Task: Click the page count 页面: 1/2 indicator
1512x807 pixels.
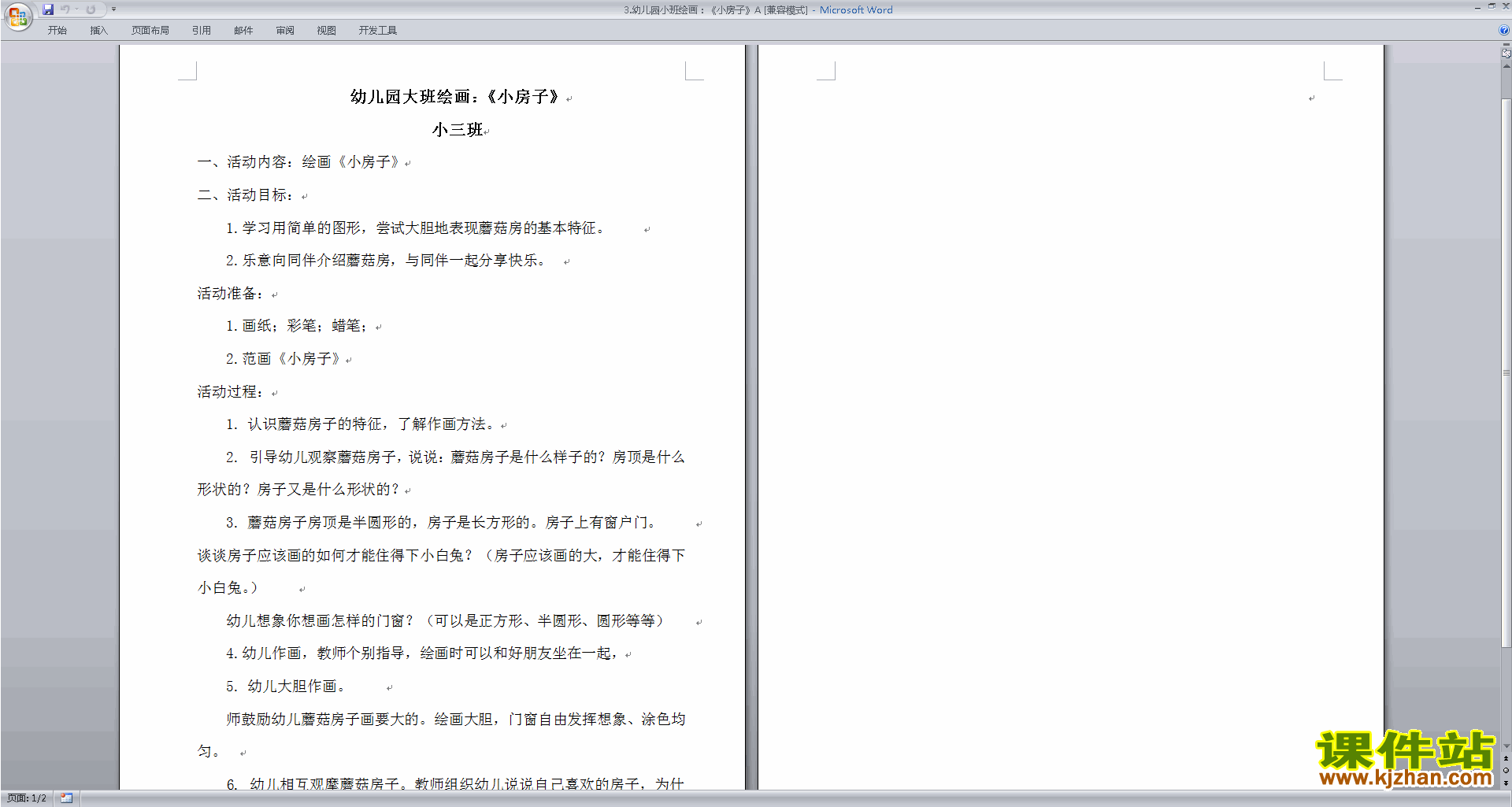Action: (x=27, y=798)
